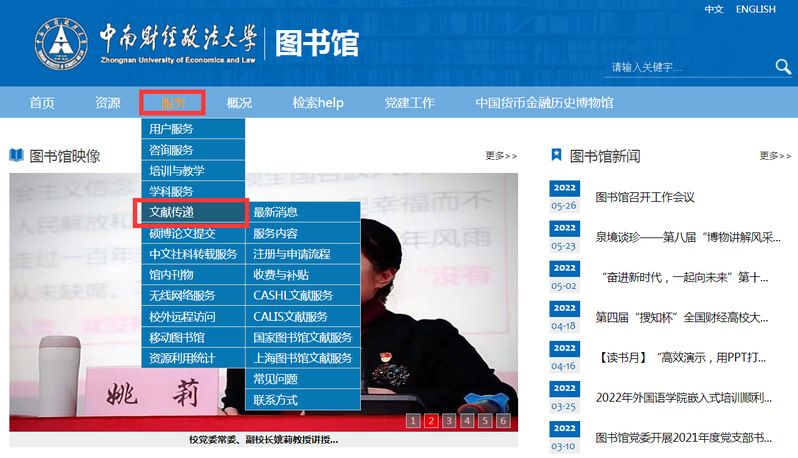
Task: Expand the 服务 navigation menu
Action: tap(173, 102)
